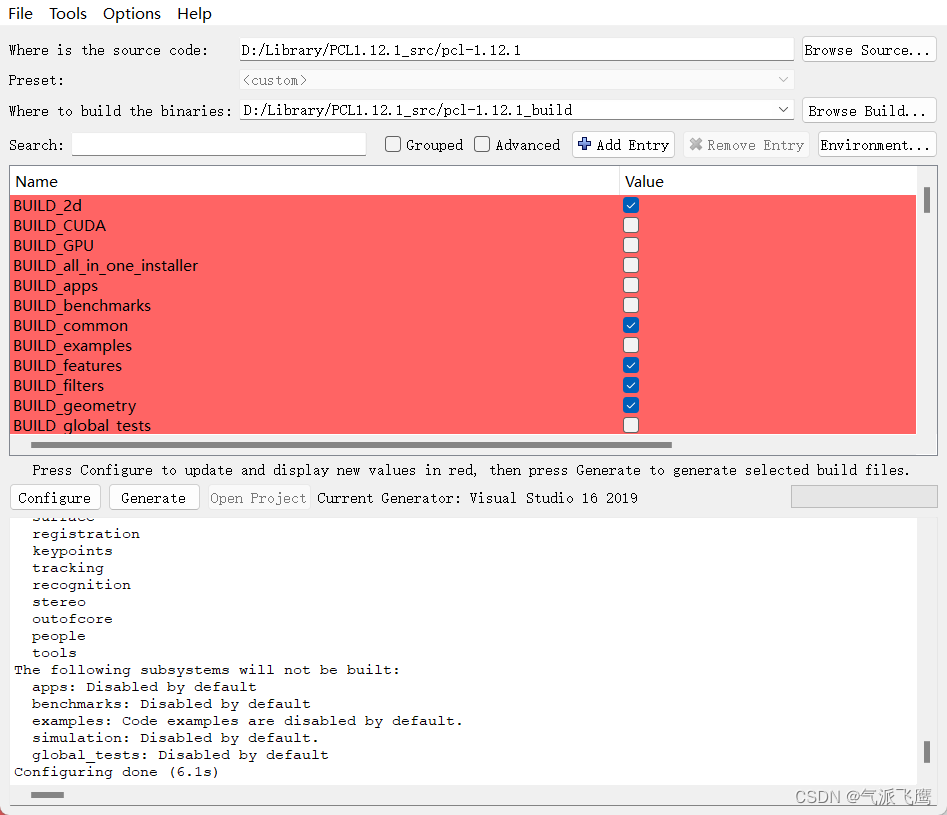This screenshot has width=947, height=815.
Task: Enable BUILD_CUDA
Action: pyautogui.click(x=630, y=225)
